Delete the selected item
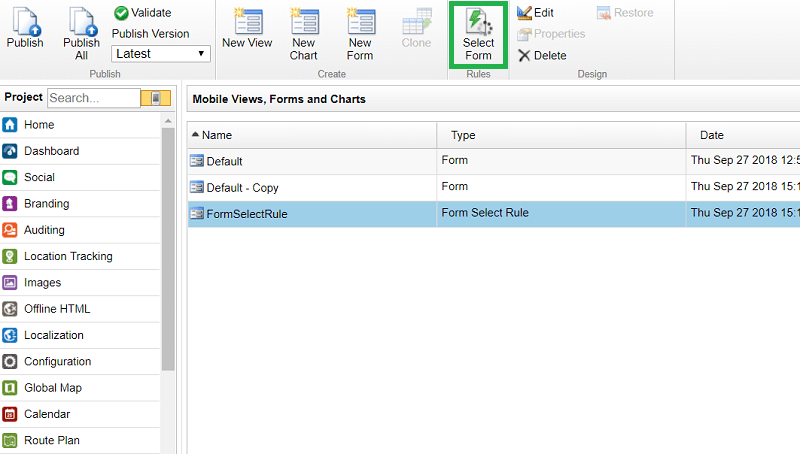800x454 pixels. coord(542,55)
